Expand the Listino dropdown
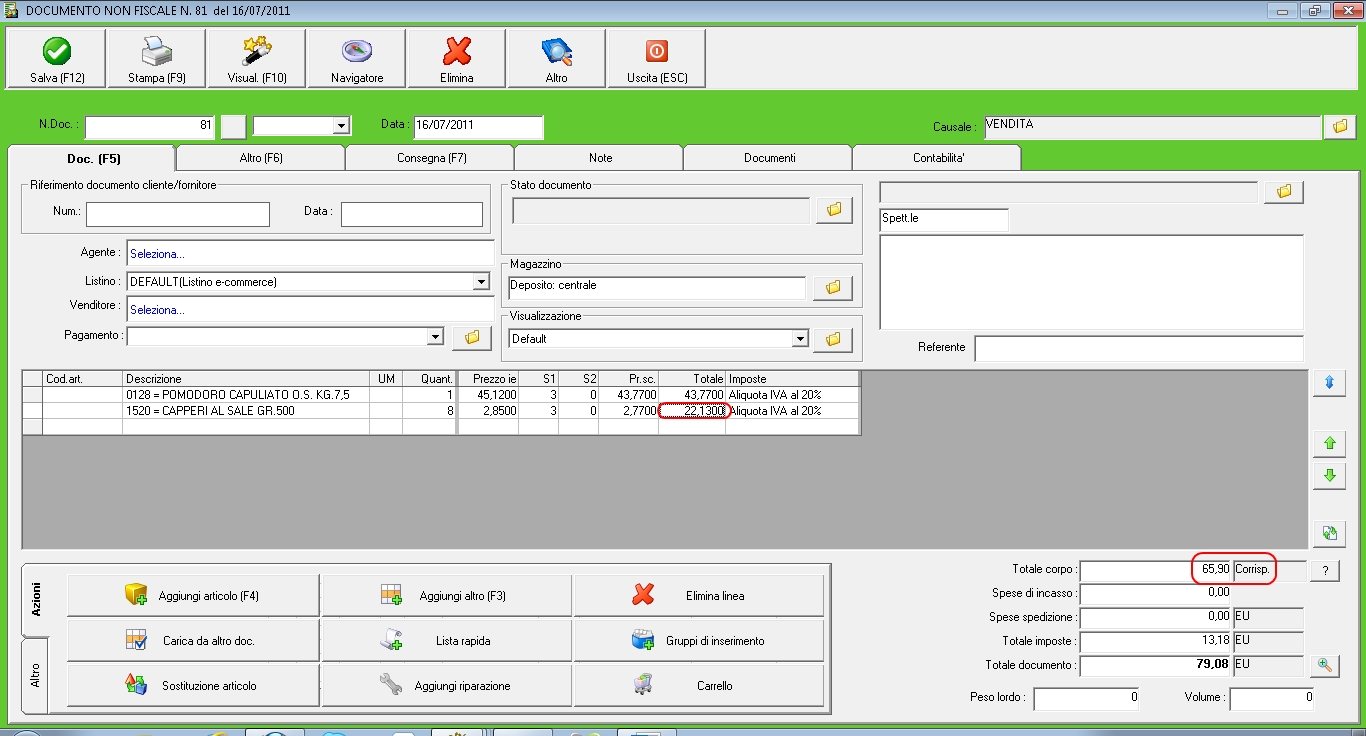The width and height of the screenshot is (1366, 736). coord(481,283)
